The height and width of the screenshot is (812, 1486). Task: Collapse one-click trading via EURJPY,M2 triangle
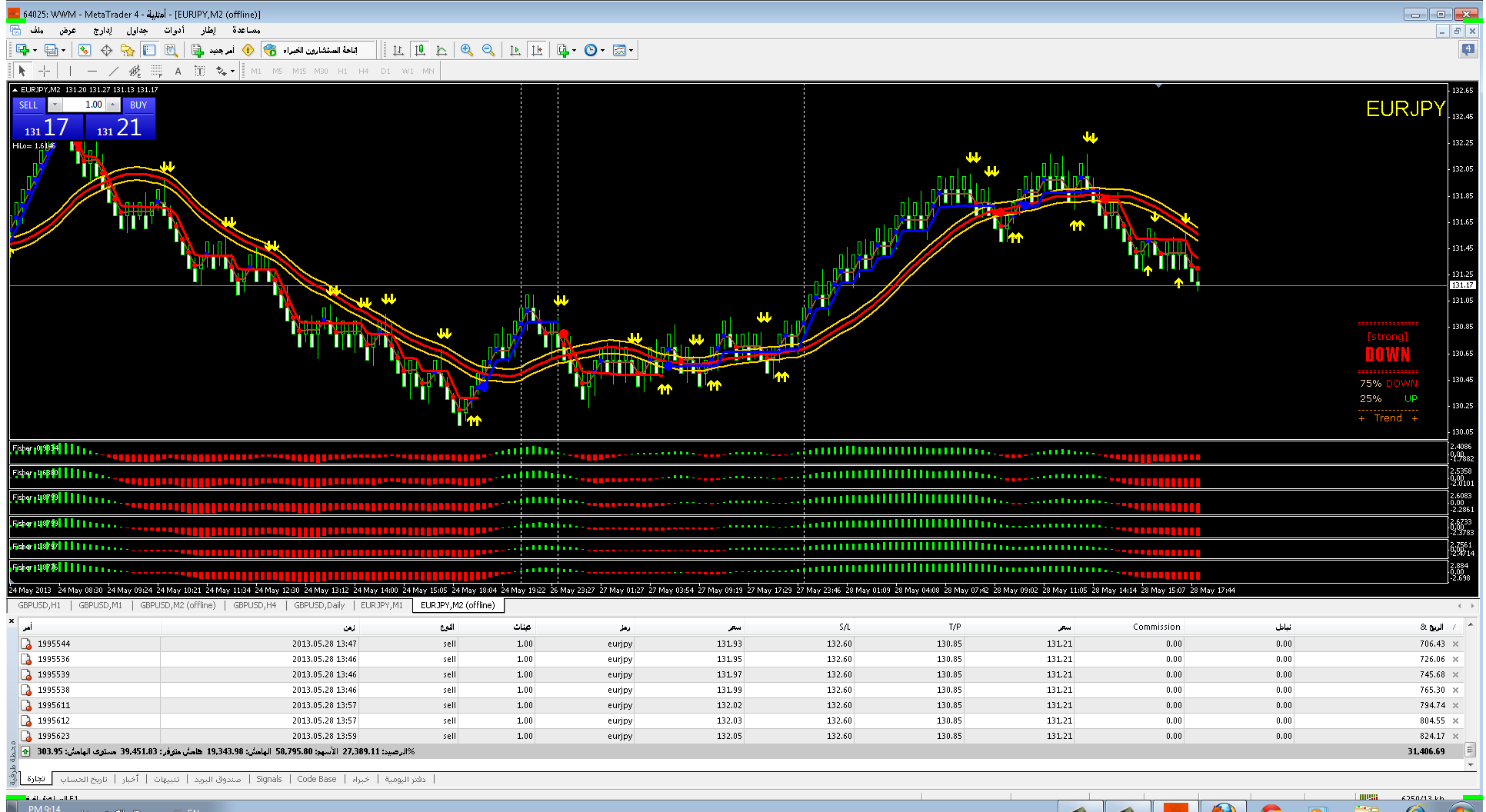coord(15,90)
